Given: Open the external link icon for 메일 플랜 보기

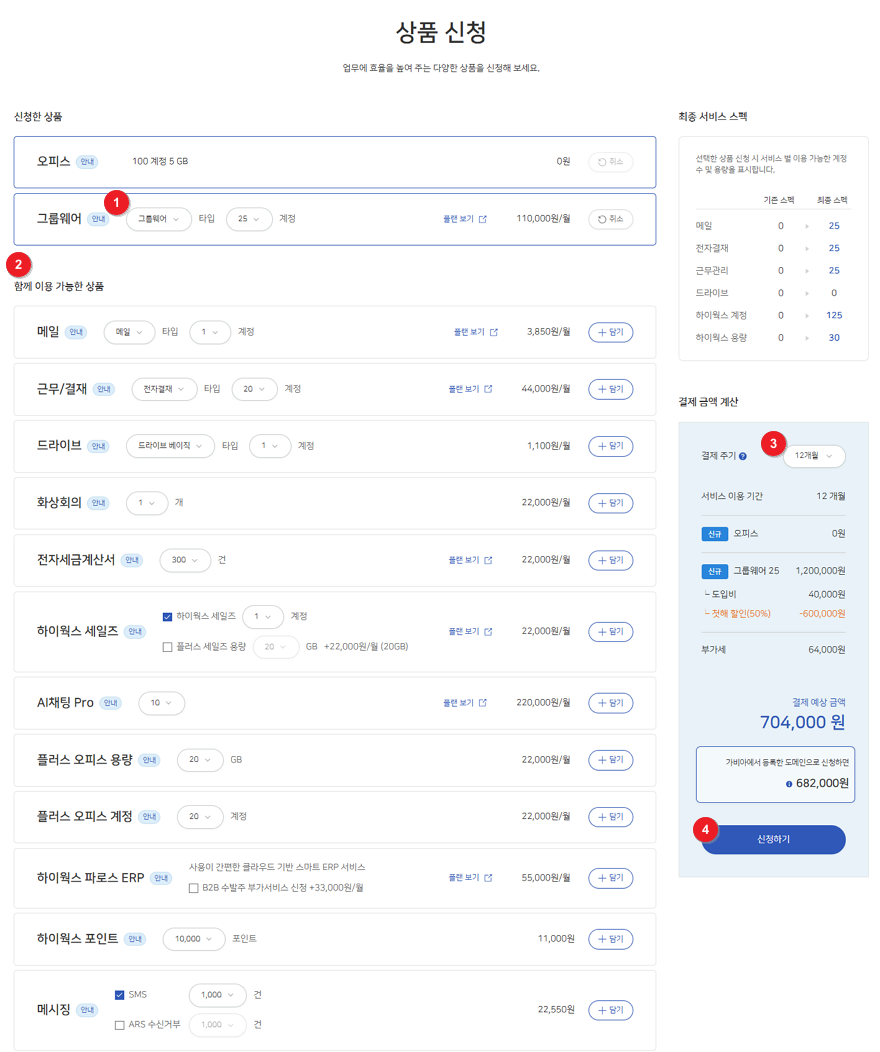Looking at the screenshot, I should 494,332.
